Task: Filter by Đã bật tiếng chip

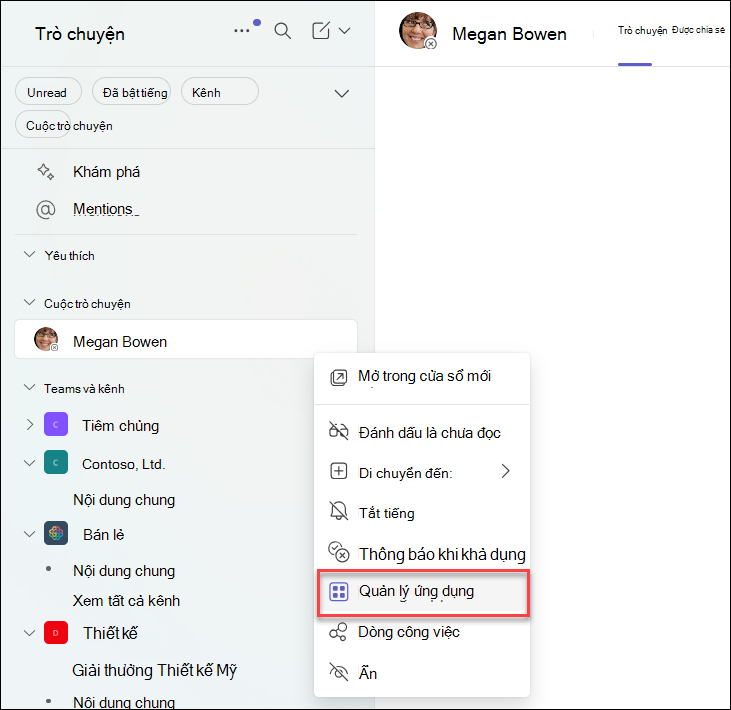Action: point(131,92)
